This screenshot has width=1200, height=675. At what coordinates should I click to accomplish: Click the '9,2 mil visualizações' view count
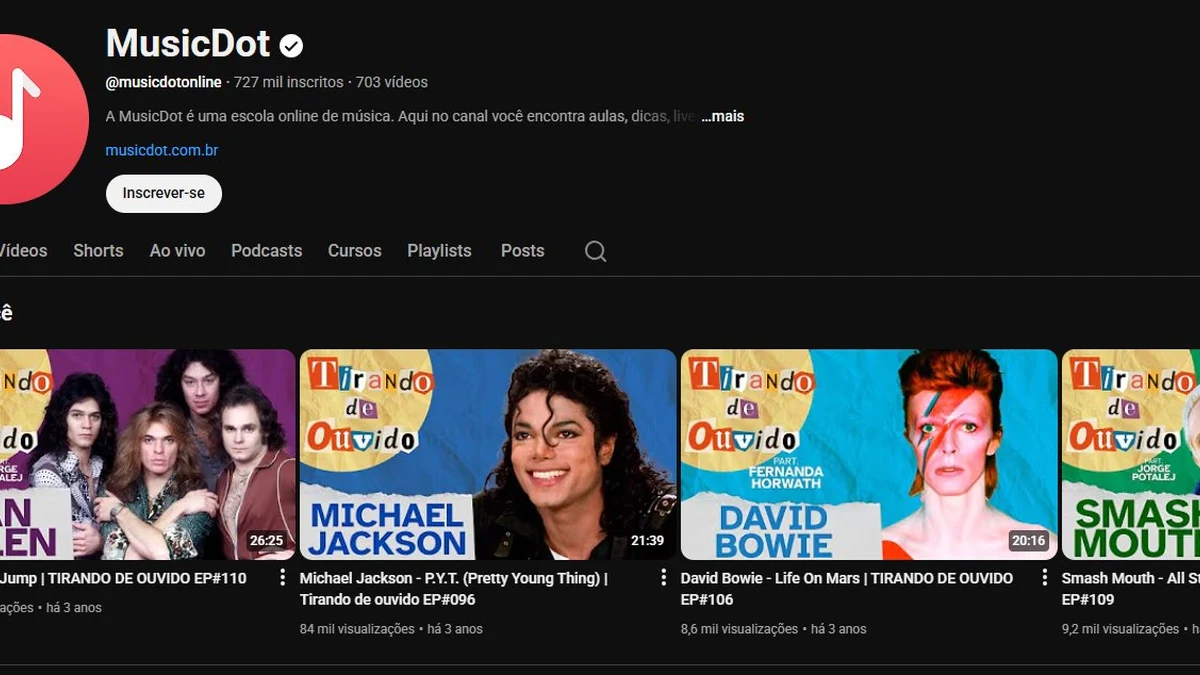(x=1120, y=629)
